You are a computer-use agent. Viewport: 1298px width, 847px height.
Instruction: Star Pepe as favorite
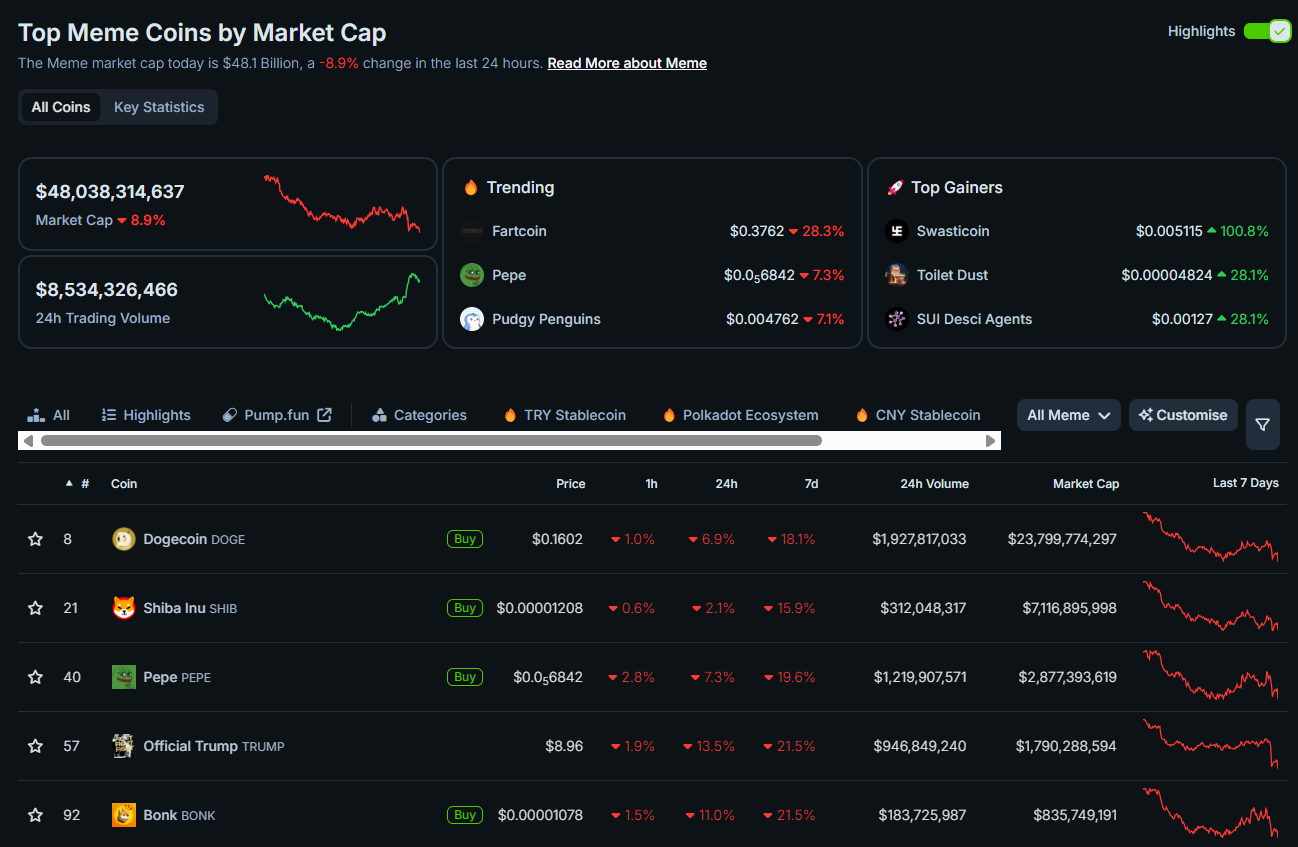(36, 677)
